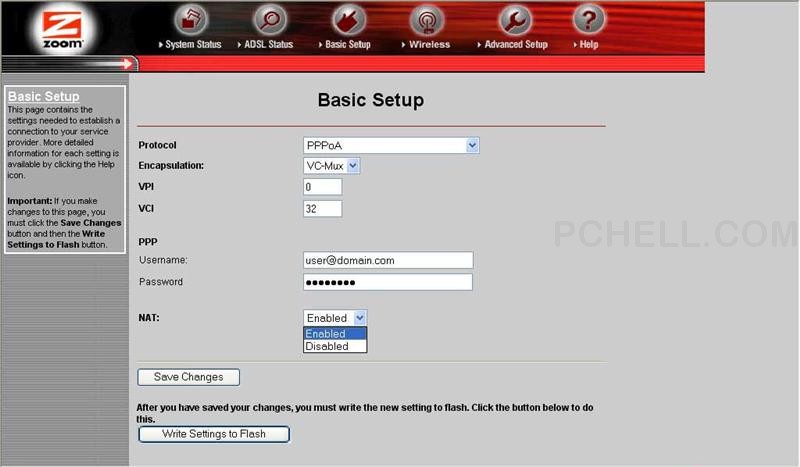Go to the Wireless menu label
Viewport: 800px width, 467px height.
429,45
